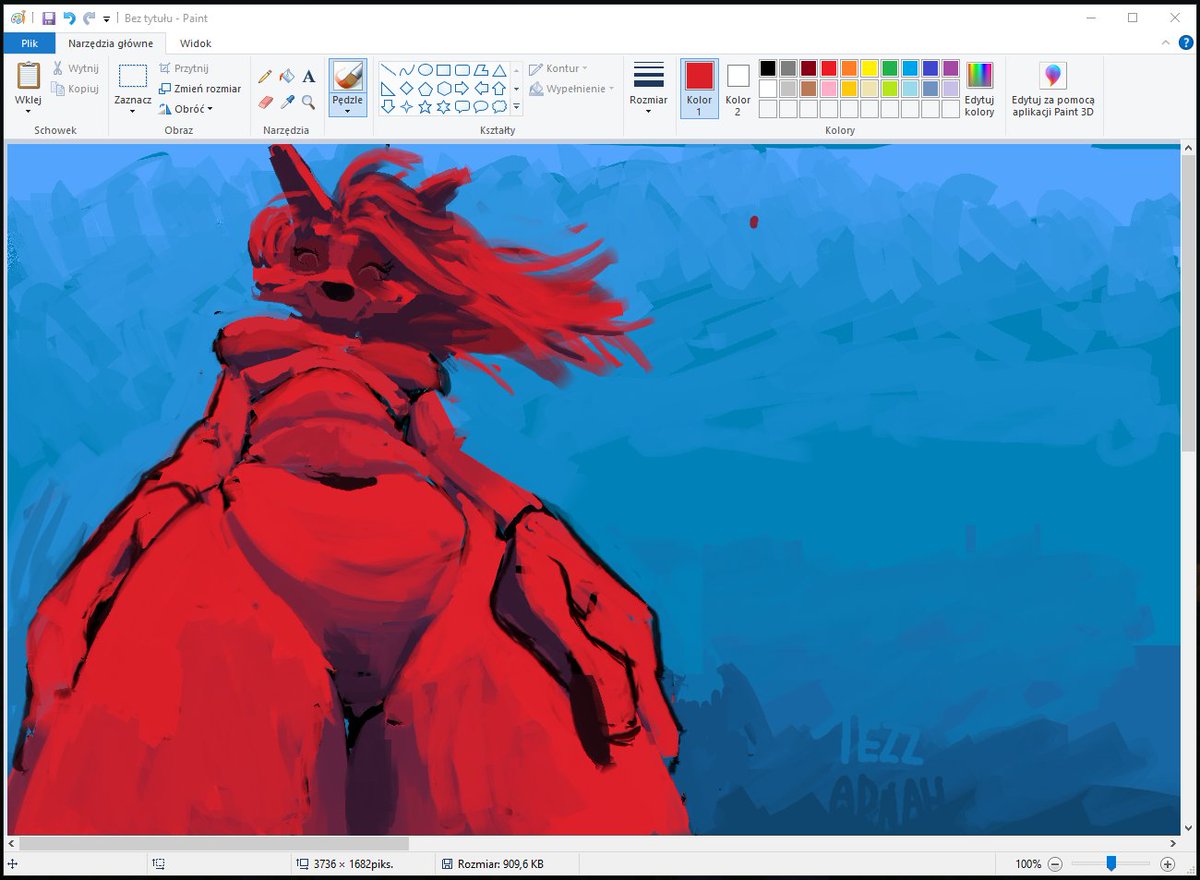Viewport: 1200px width, 880px height.
Task: Switch to the Widok tab
Action: click(x=195, y=43)
